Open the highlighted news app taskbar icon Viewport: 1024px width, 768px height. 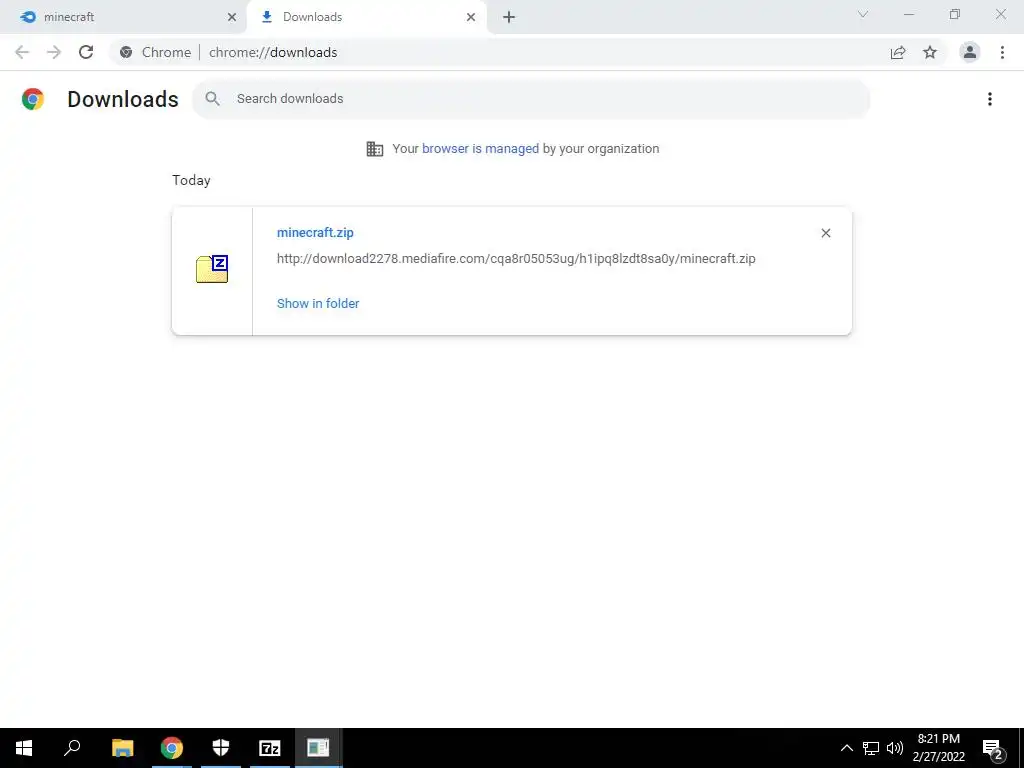coord(319,748)
